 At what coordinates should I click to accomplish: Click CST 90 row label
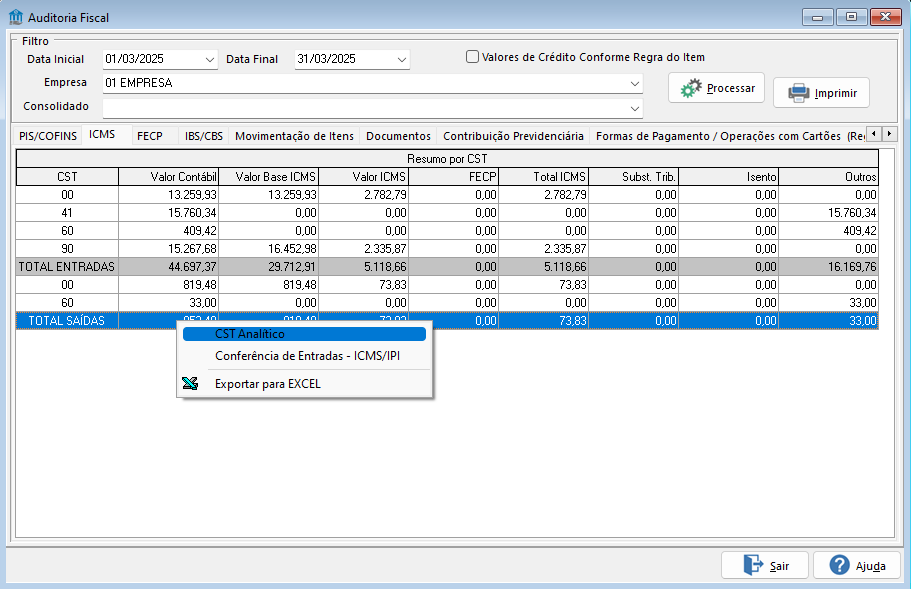tap(67, 249)
